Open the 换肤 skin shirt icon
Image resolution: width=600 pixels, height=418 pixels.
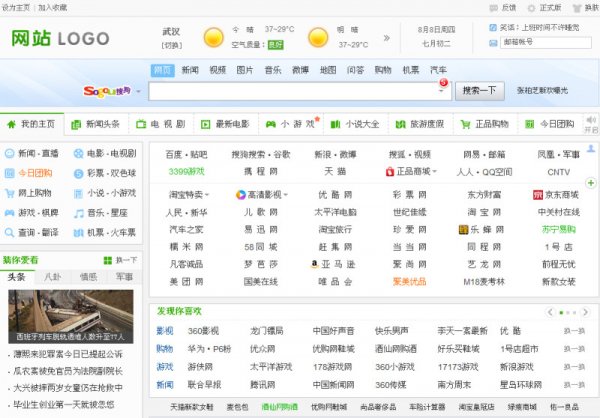pos(577,8)
